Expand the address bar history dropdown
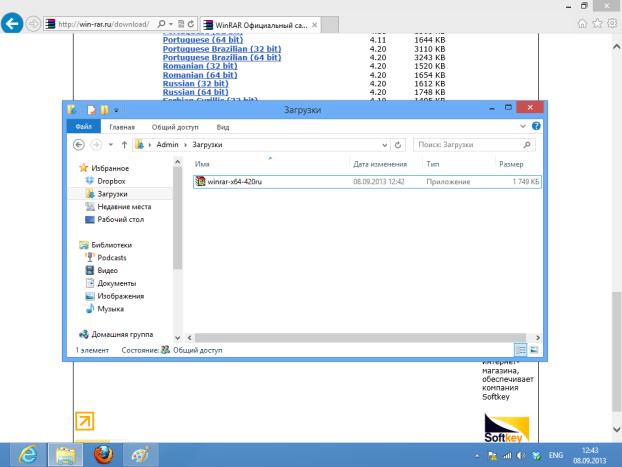 [x=384, y=145]
